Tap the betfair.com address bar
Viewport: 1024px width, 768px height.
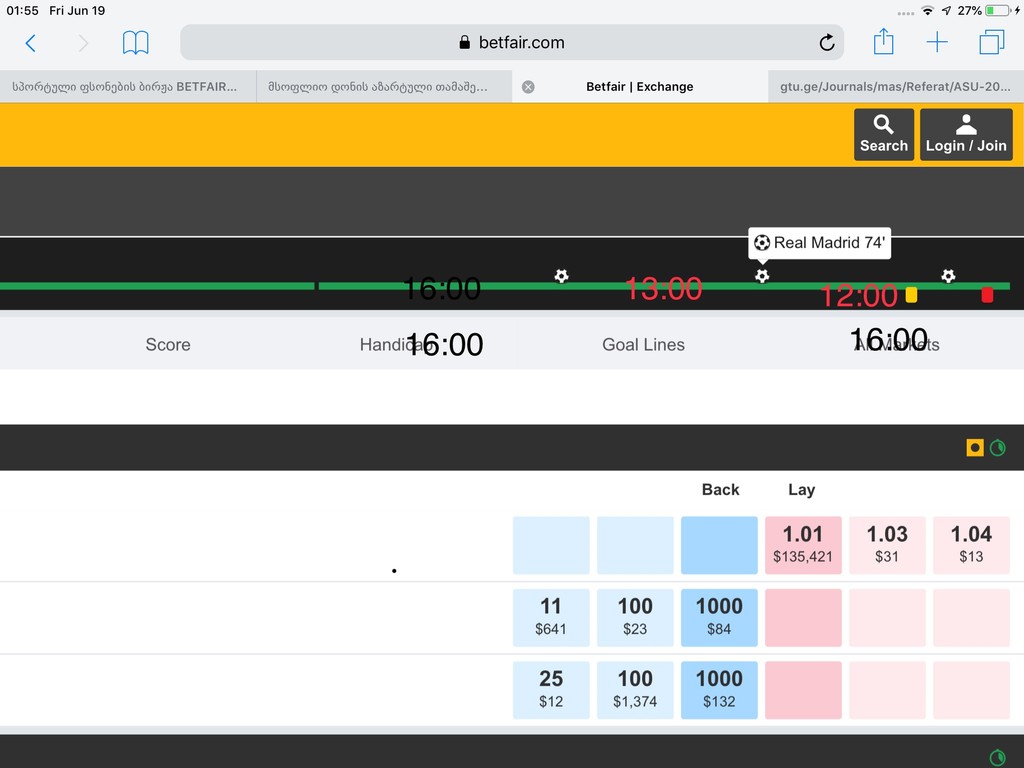click(511, 42)
